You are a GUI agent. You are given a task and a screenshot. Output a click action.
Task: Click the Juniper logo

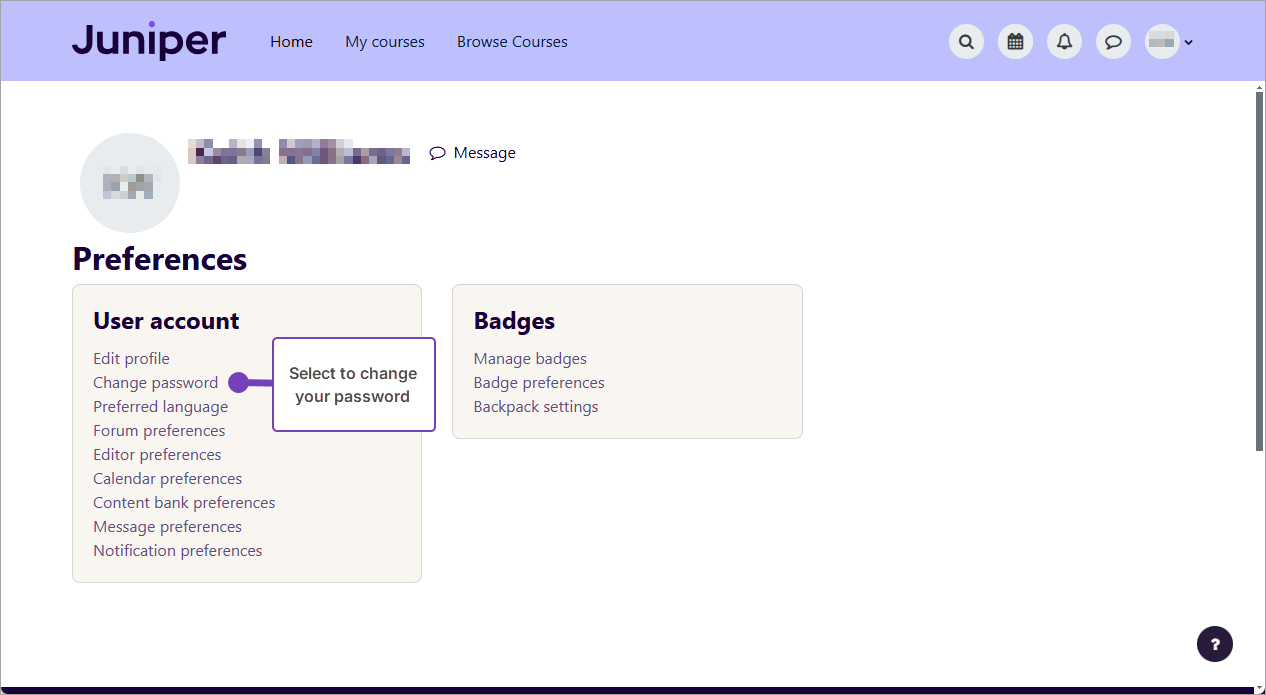(149, 41)
